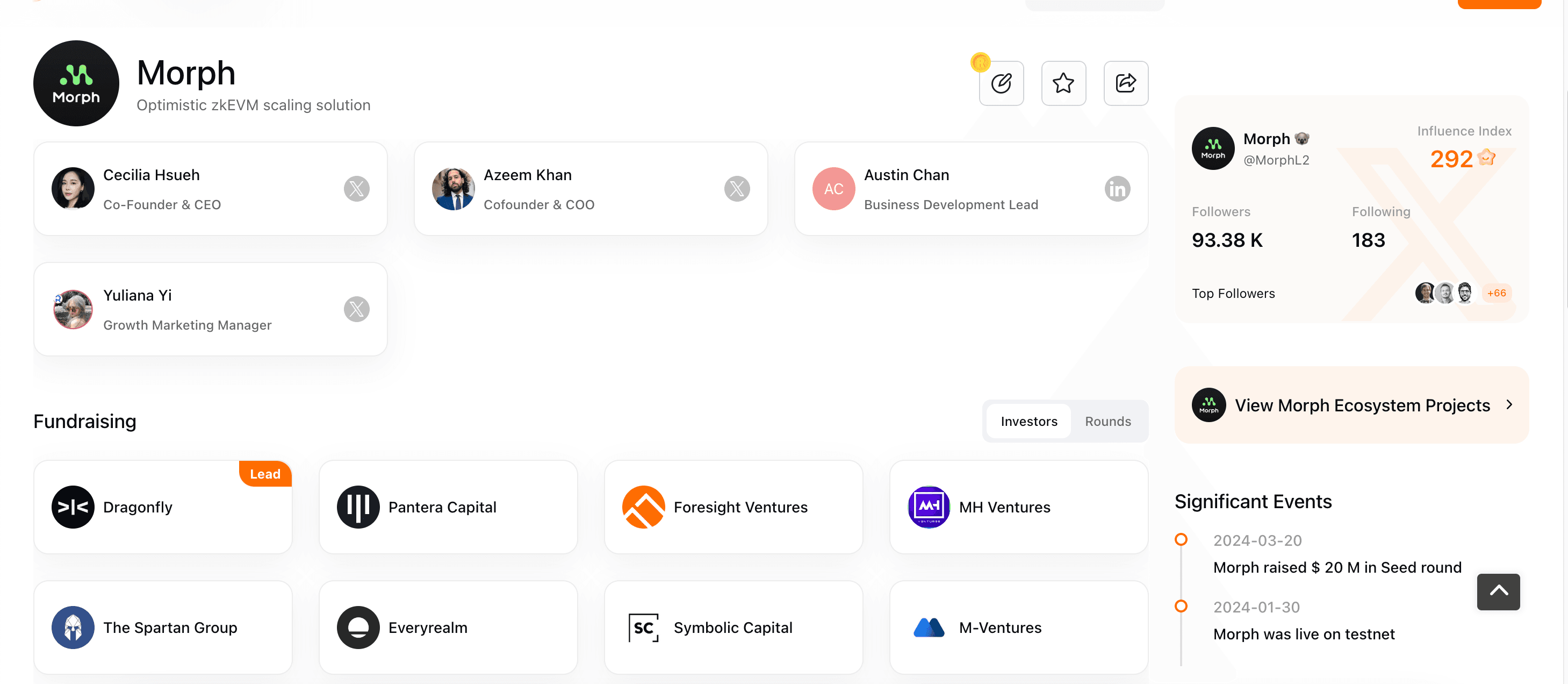Viewport: 1568px width, 684px height.
Task: Click 'Growth Marketing Manager' role text
Action: 188,326
